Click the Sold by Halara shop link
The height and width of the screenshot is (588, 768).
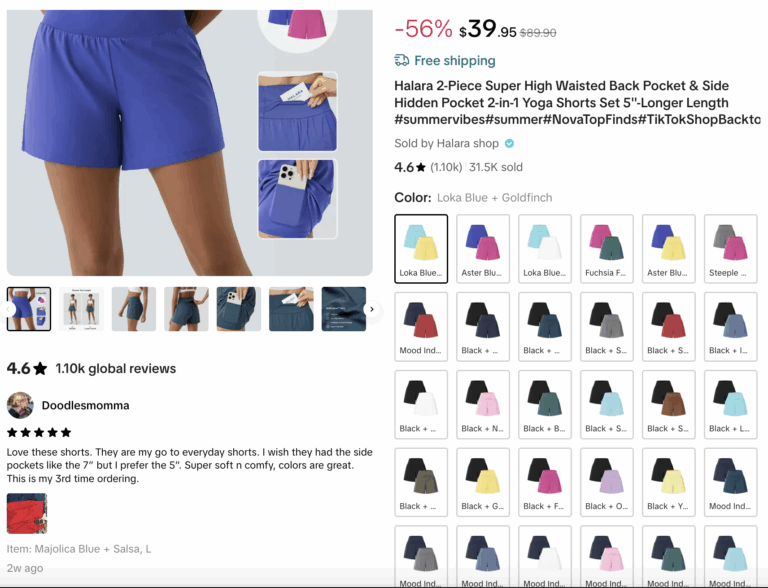pos(446,144)
